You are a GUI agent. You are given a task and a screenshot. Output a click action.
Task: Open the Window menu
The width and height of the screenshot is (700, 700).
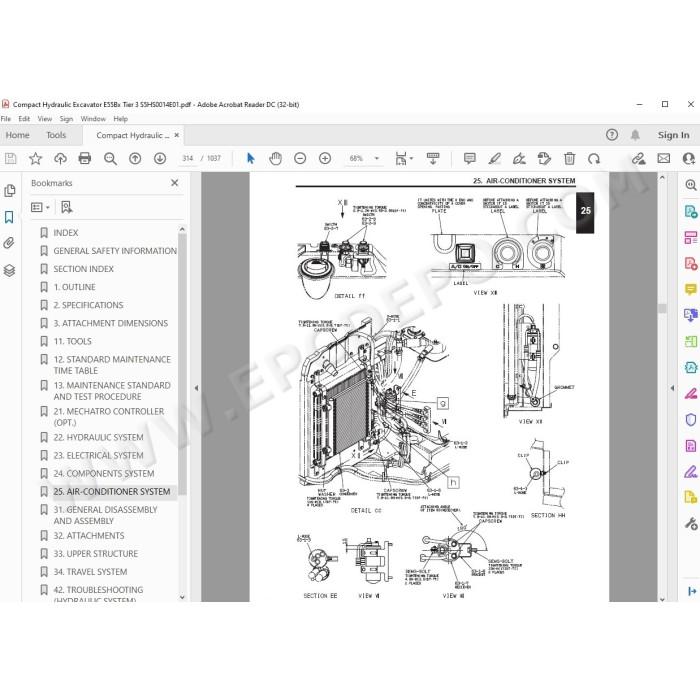click(93, 119)
